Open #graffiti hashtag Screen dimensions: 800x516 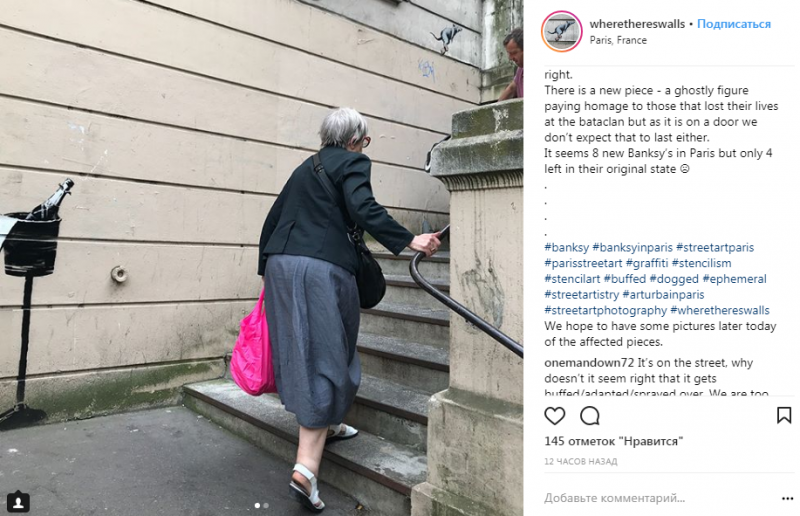pyautogui.click(x=646, y=263)
